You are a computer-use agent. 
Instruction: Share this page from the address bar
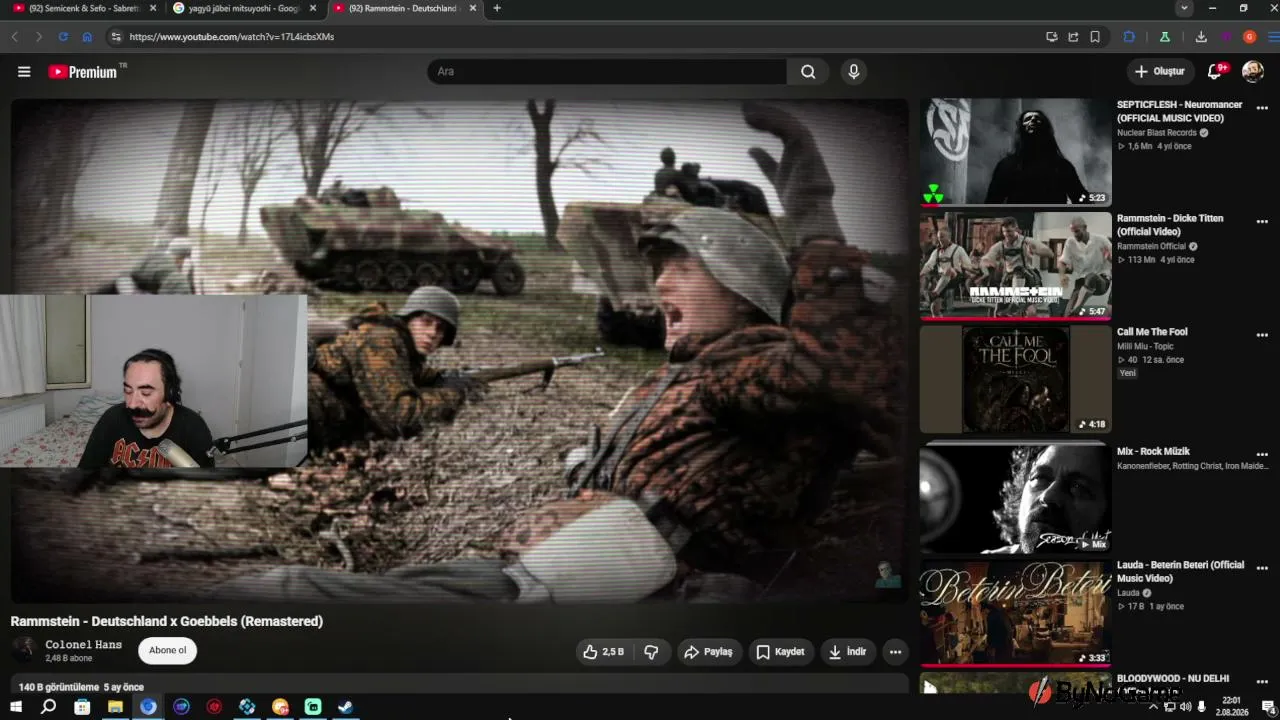(x=1073, y=37)
